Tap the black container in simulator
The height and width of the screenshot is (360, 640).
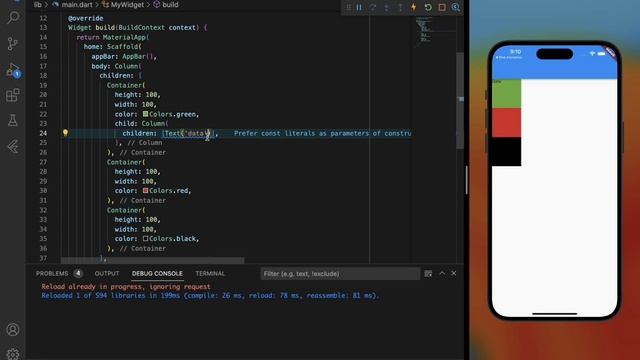pos(507,151)
